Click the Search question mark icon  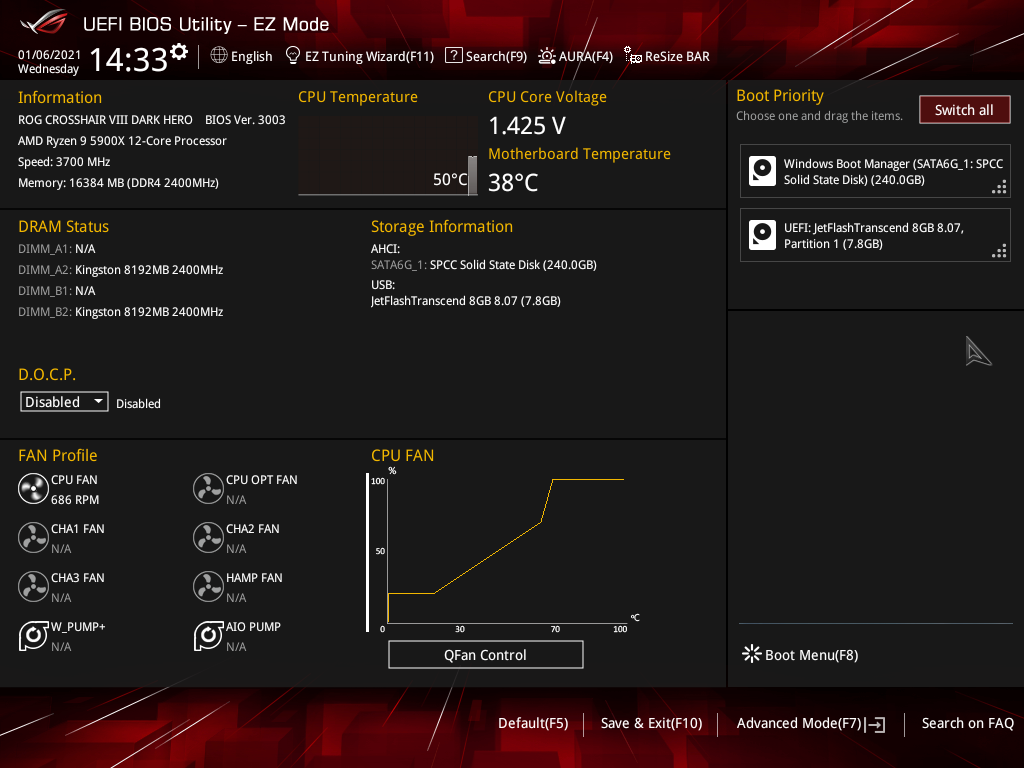point(453,56)
